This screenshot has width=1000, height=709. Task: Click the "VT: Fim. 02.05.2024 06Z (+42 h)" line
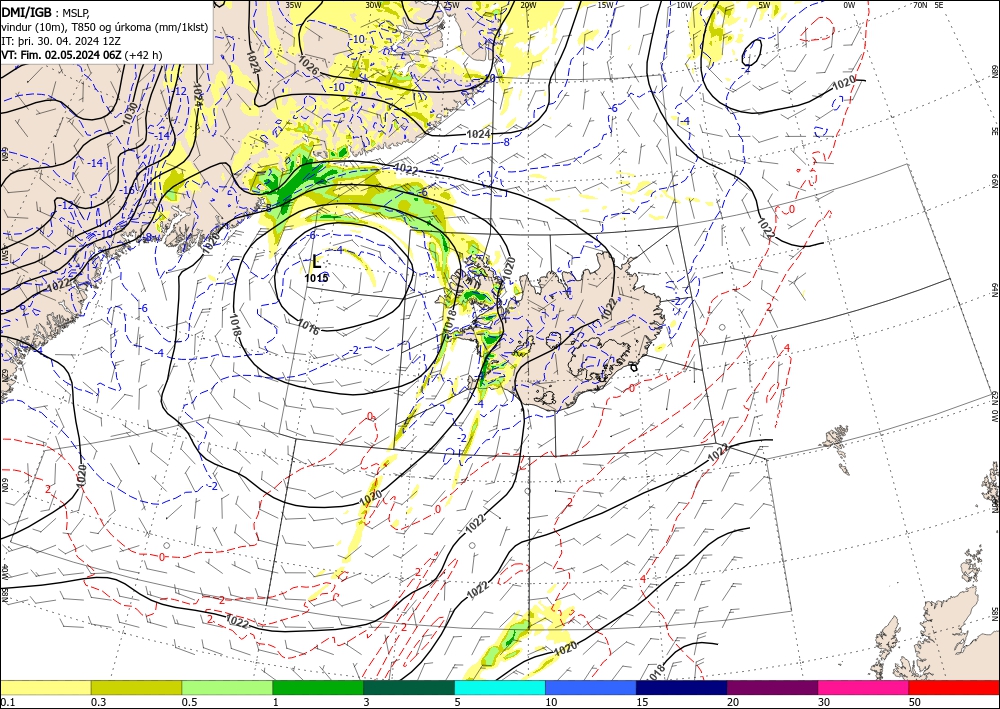coord(82,55)
